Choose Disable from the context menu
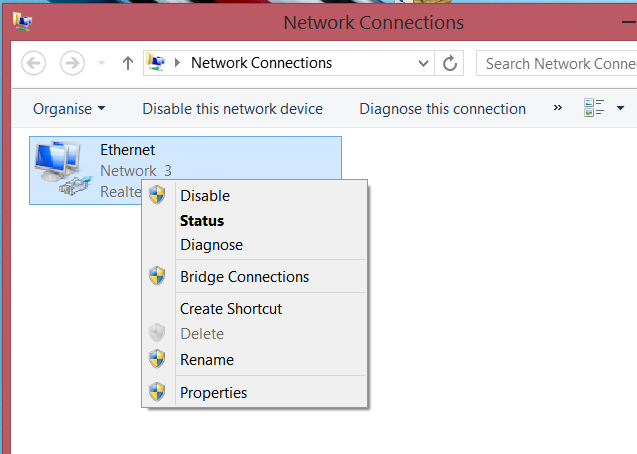The width and height of the screenshot is (637, 454). (255, 196)
